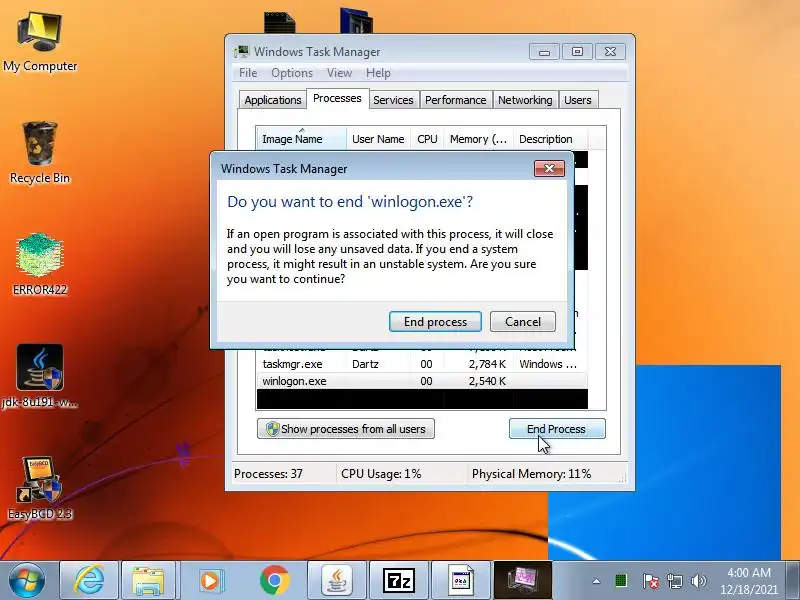Go to the Users tab
Image resolution: width=800 pixels, height=600 pixels.
pos(578,100)
